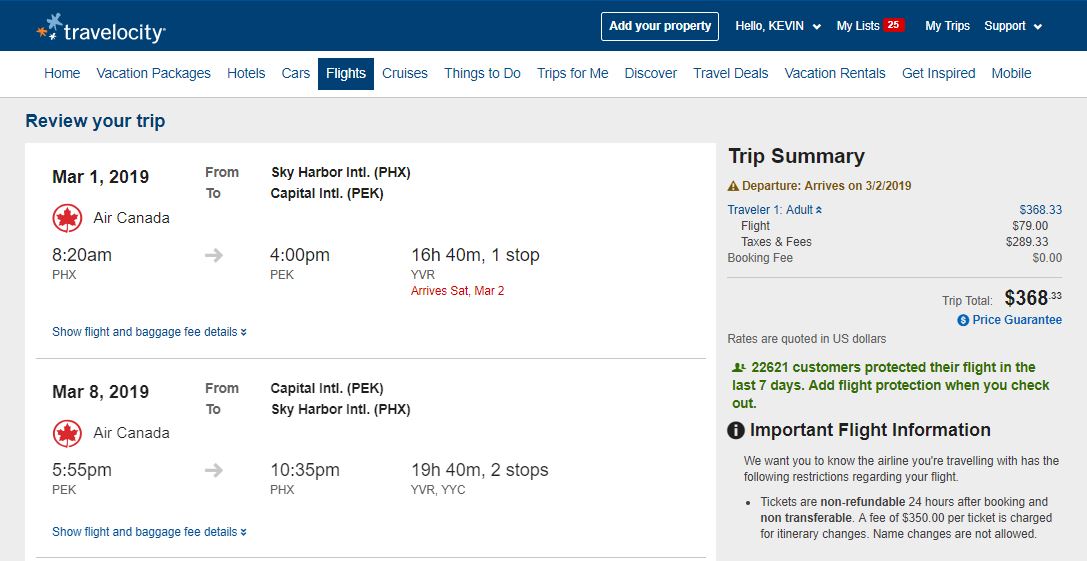Open the Support dropdown menu

point(1012,26)
